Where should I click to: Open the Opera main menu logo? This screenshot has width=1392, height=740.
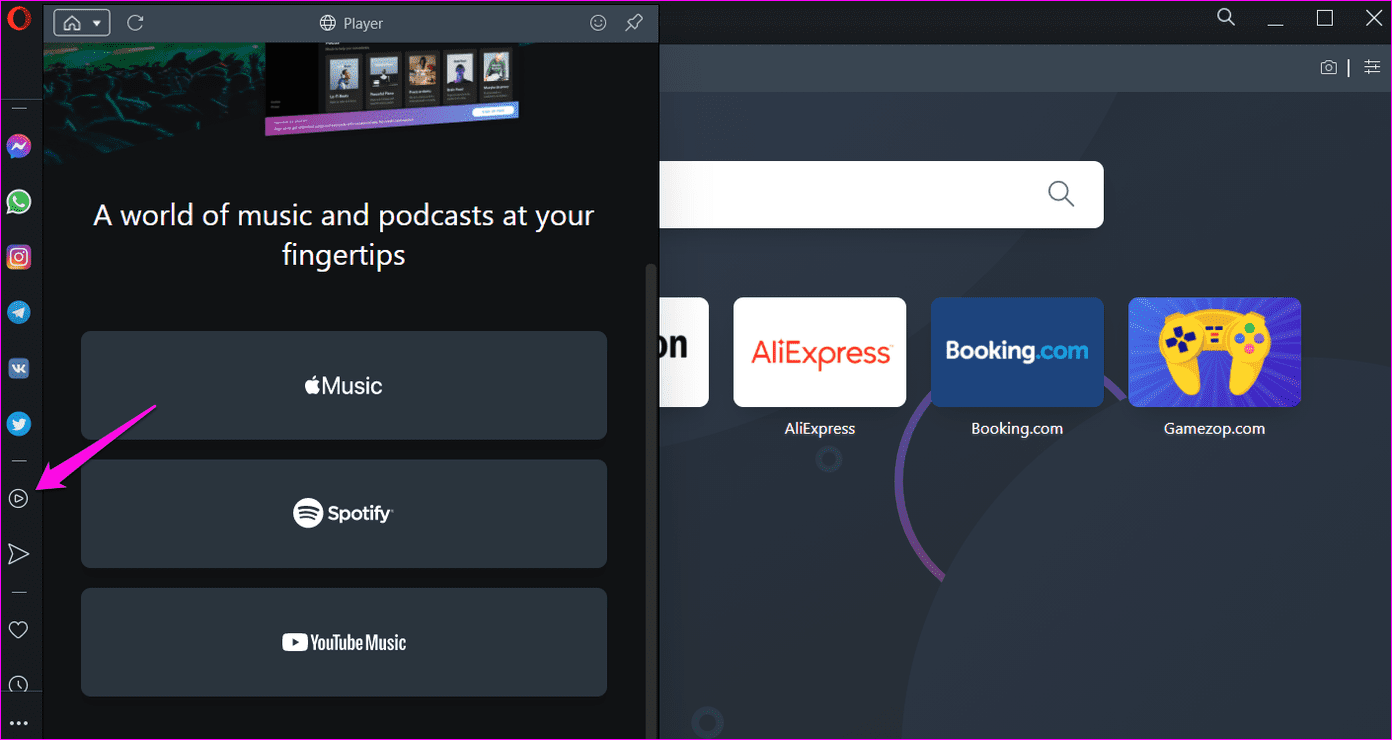pyautogui.click(x=19, y=18)
